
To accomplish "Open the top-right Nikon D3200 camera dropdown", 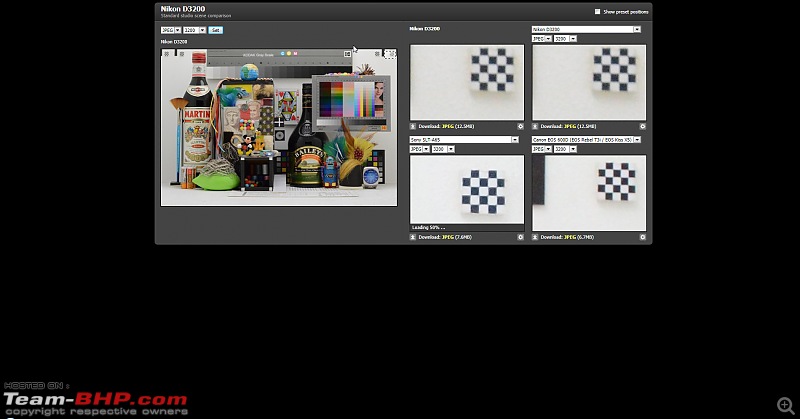I will pyautogui.click(x=586, y=29).
